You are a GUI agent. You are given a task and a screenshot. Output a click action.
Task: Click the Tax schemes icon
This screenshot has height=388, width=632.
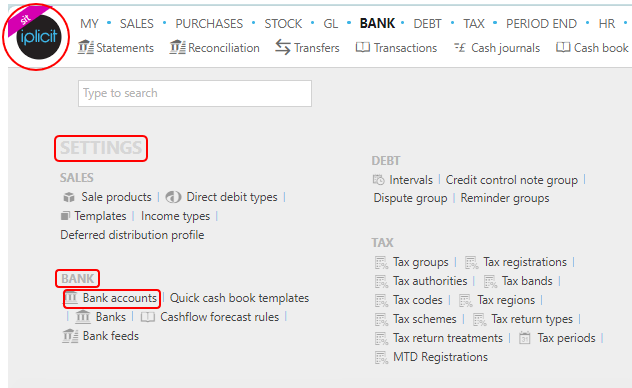pyautogui.click(x=381, y=319)
